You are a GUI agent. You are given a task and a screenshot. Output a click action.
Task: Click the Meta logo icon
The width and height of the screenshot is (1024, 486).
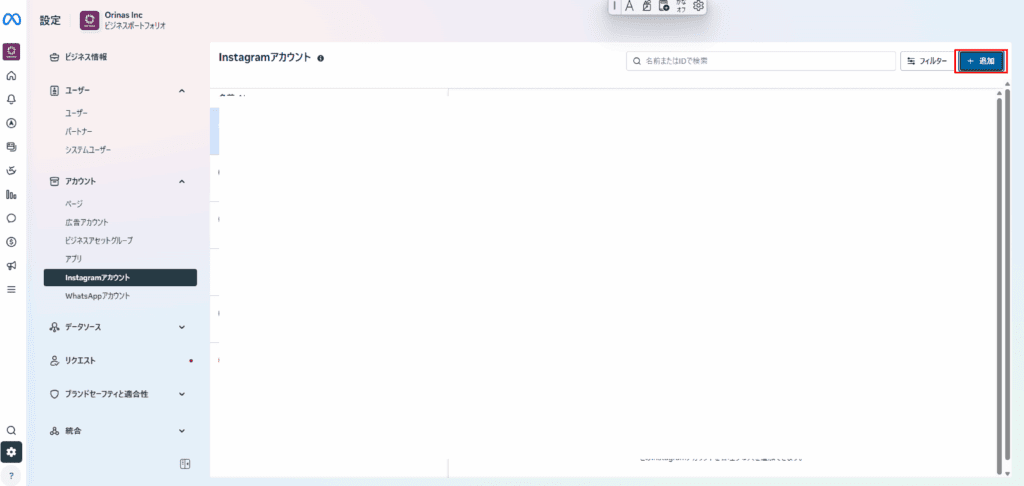tap(12, 19)
